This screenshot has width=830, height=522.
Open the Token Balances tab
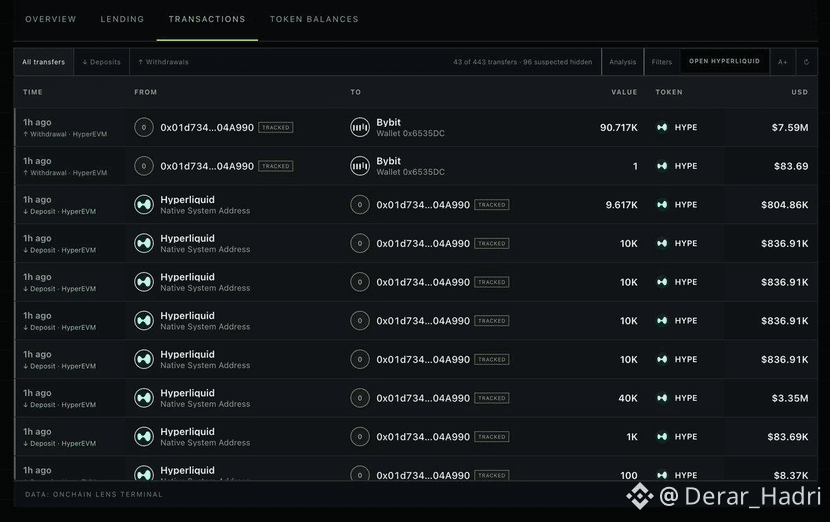coord(314,19)
